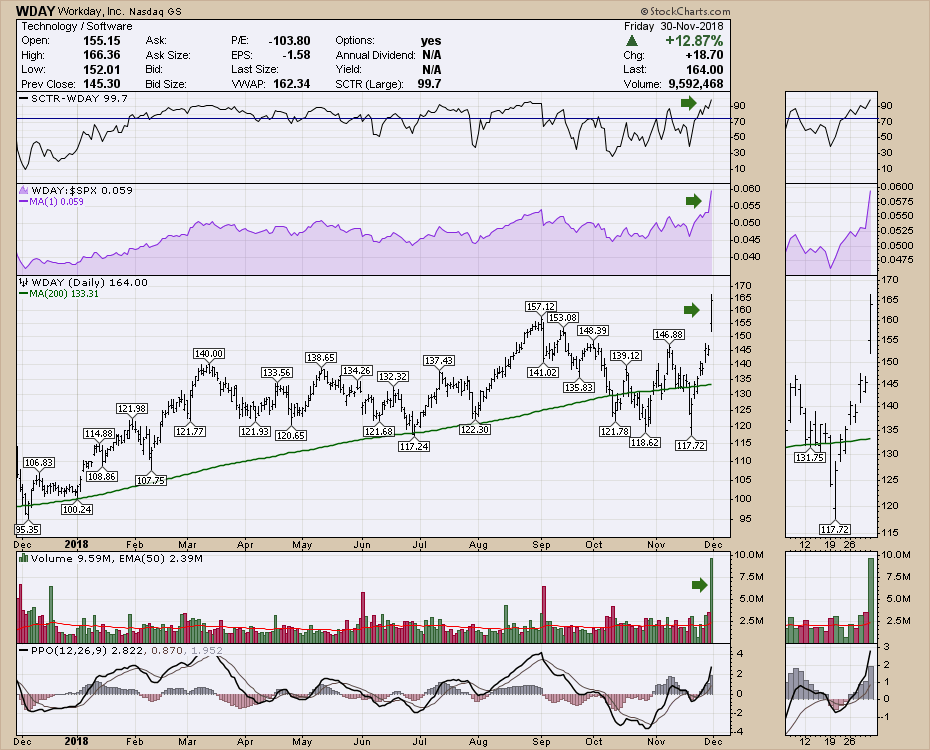Click the SCTR (Large) value 99.7
The width and height of the screenshot is (930, 750).
pos(429,84)
